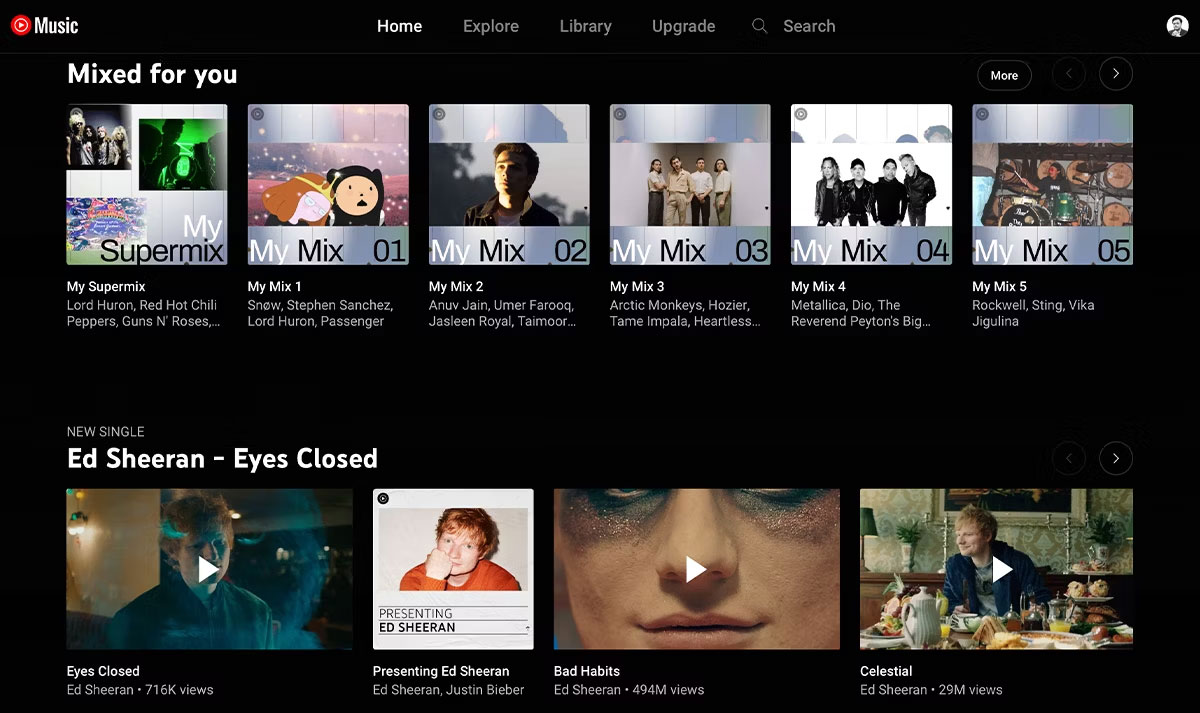This screenshot has width=1200, height=713.
Task: Click 'Ed Sheeran • 716K views' text
Action: pyautogui.click(x=140, y=690)
